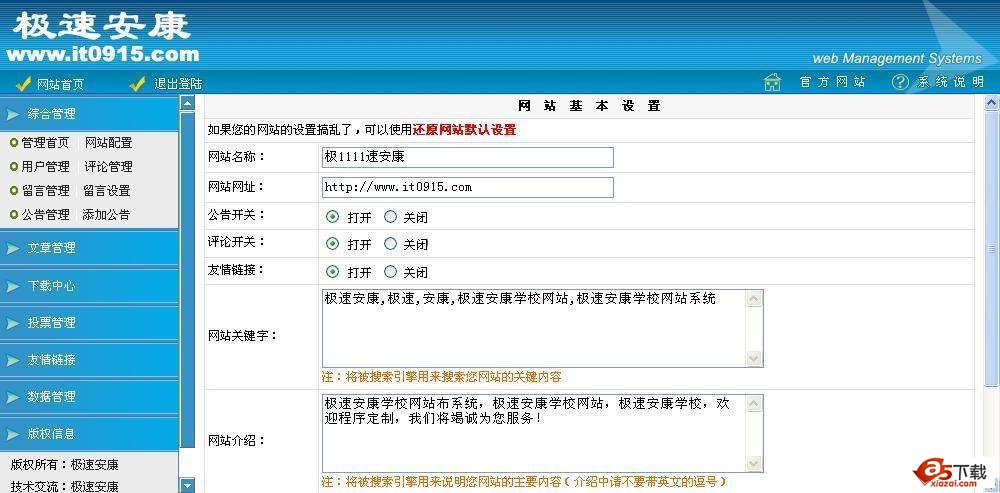Click the sidebar scrollbar down arrow
Screen dimensions: 1000x493
coord(187,485)
